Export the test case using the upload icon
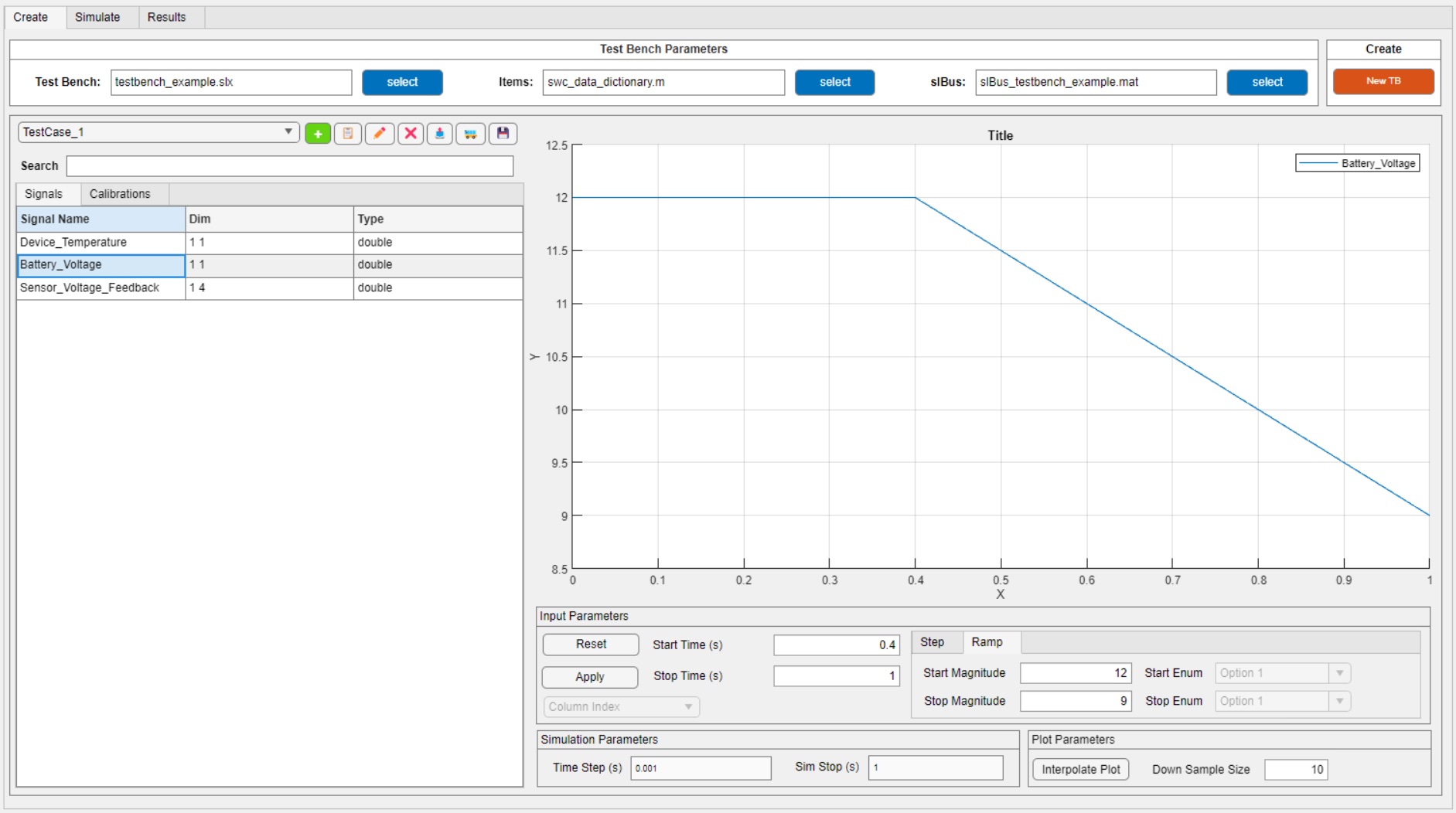Viewport: 1456px width, 813px height. (442, 133)
